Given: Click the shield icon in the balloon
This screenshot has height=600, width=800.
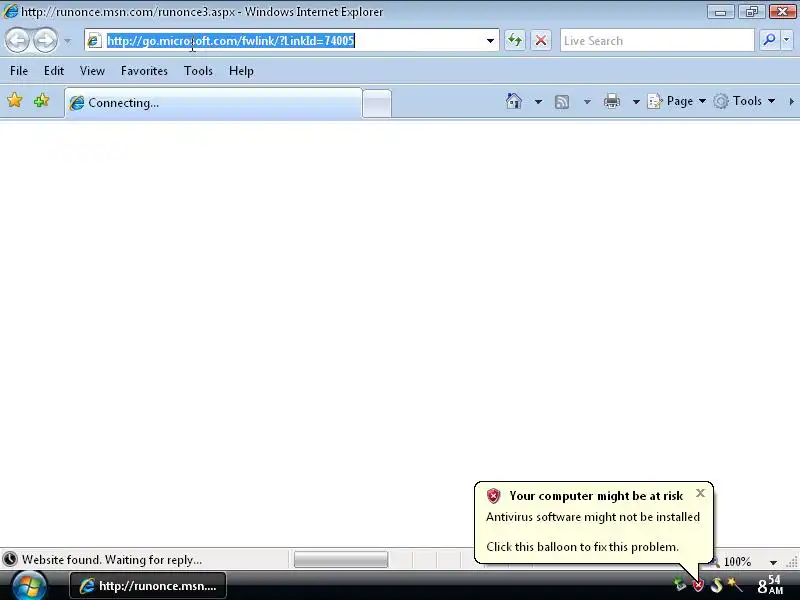Looking at the screenshot, I should point(493,495).
